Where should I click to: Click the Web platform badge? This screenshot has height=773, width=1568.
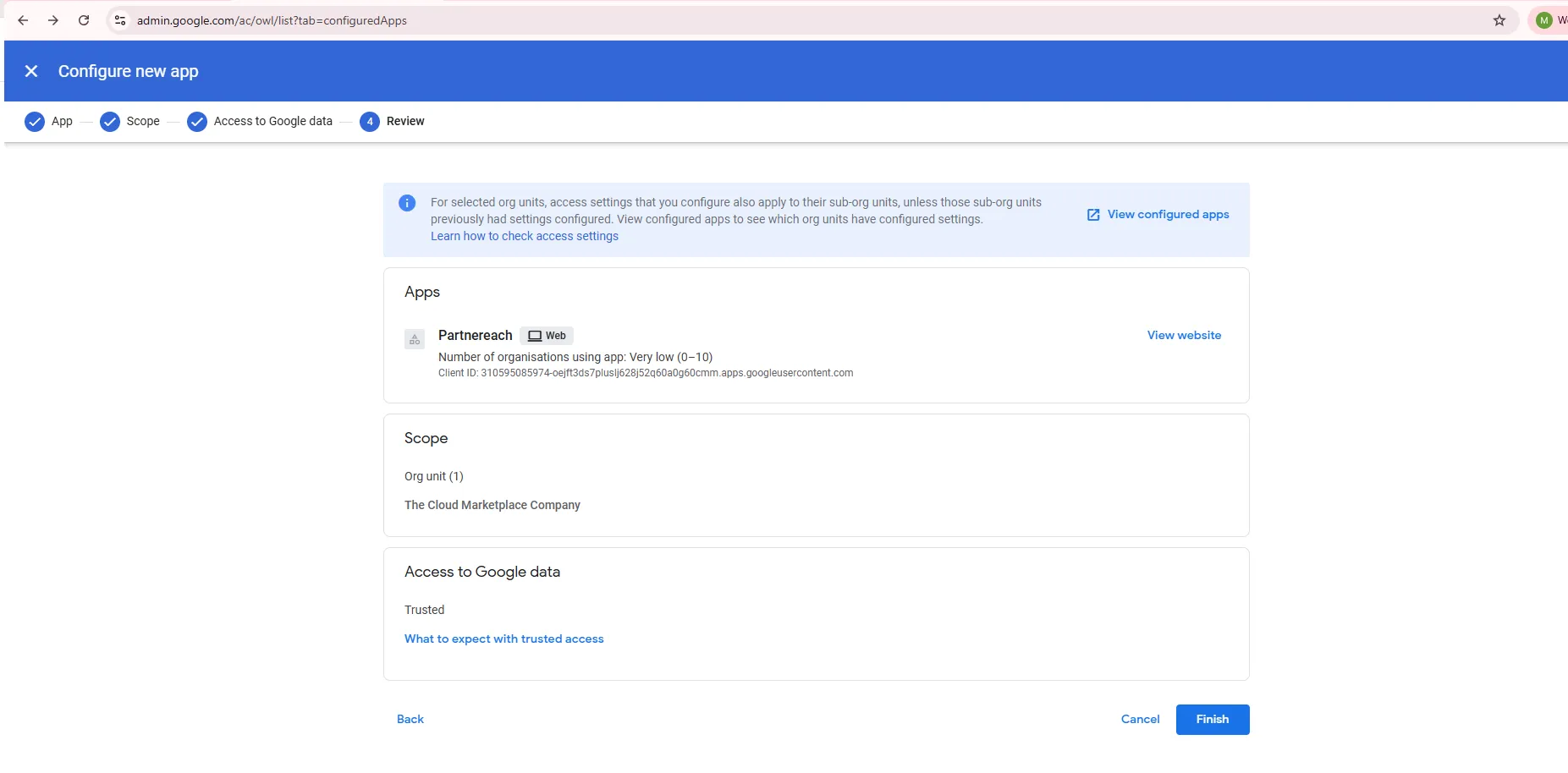(547, 336)
